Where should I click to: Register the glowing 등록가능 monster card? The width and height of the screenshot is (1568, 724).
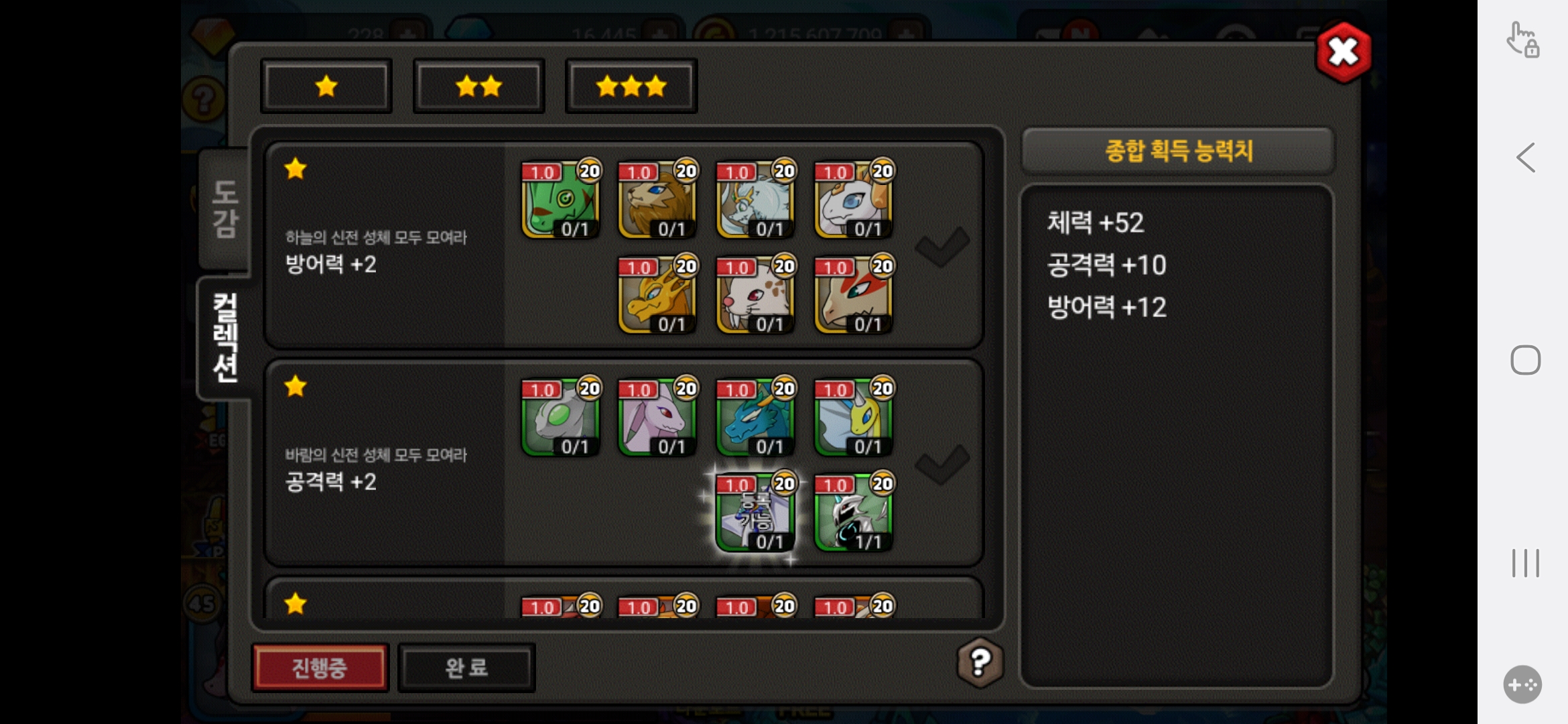coord(756,511)
